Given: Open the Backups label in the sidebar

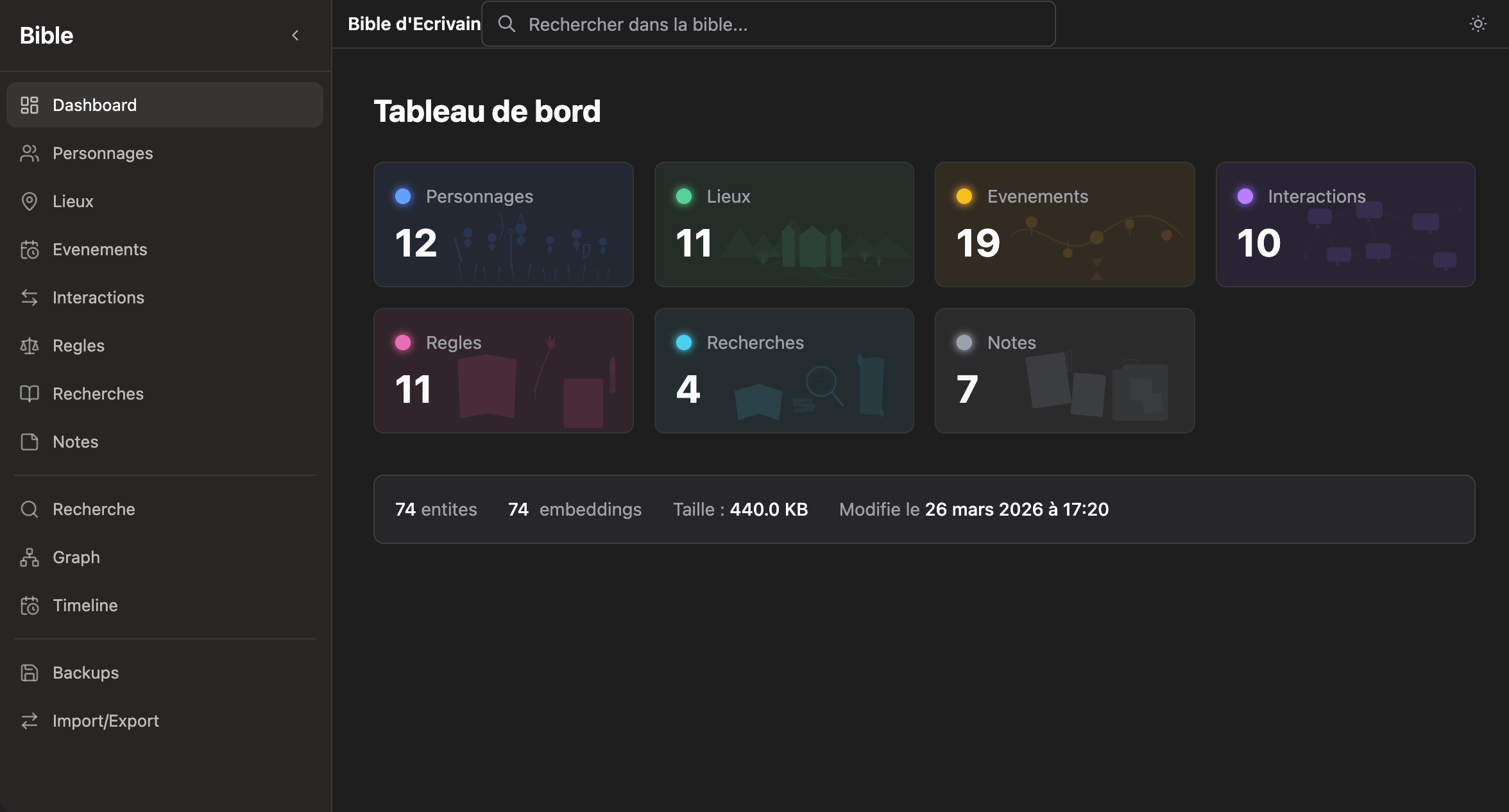Looking at the screenshot, I should coord(86,673).
